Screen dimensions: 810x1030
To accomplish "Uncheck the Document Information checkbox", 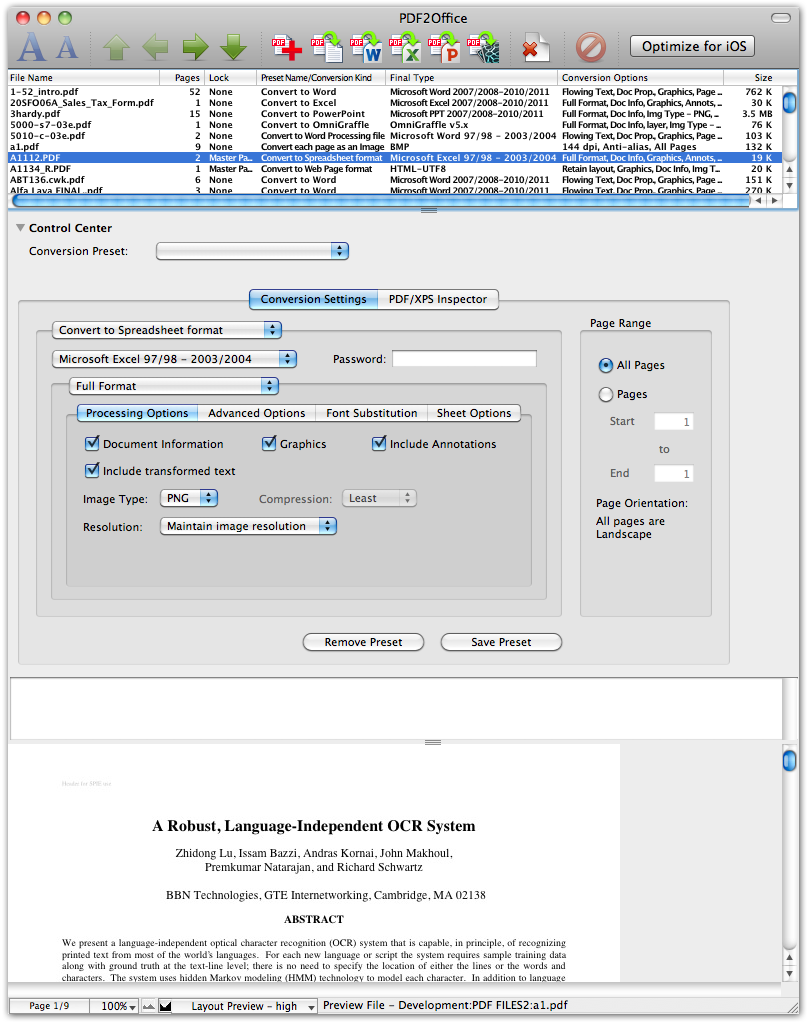I will [92, 443].
